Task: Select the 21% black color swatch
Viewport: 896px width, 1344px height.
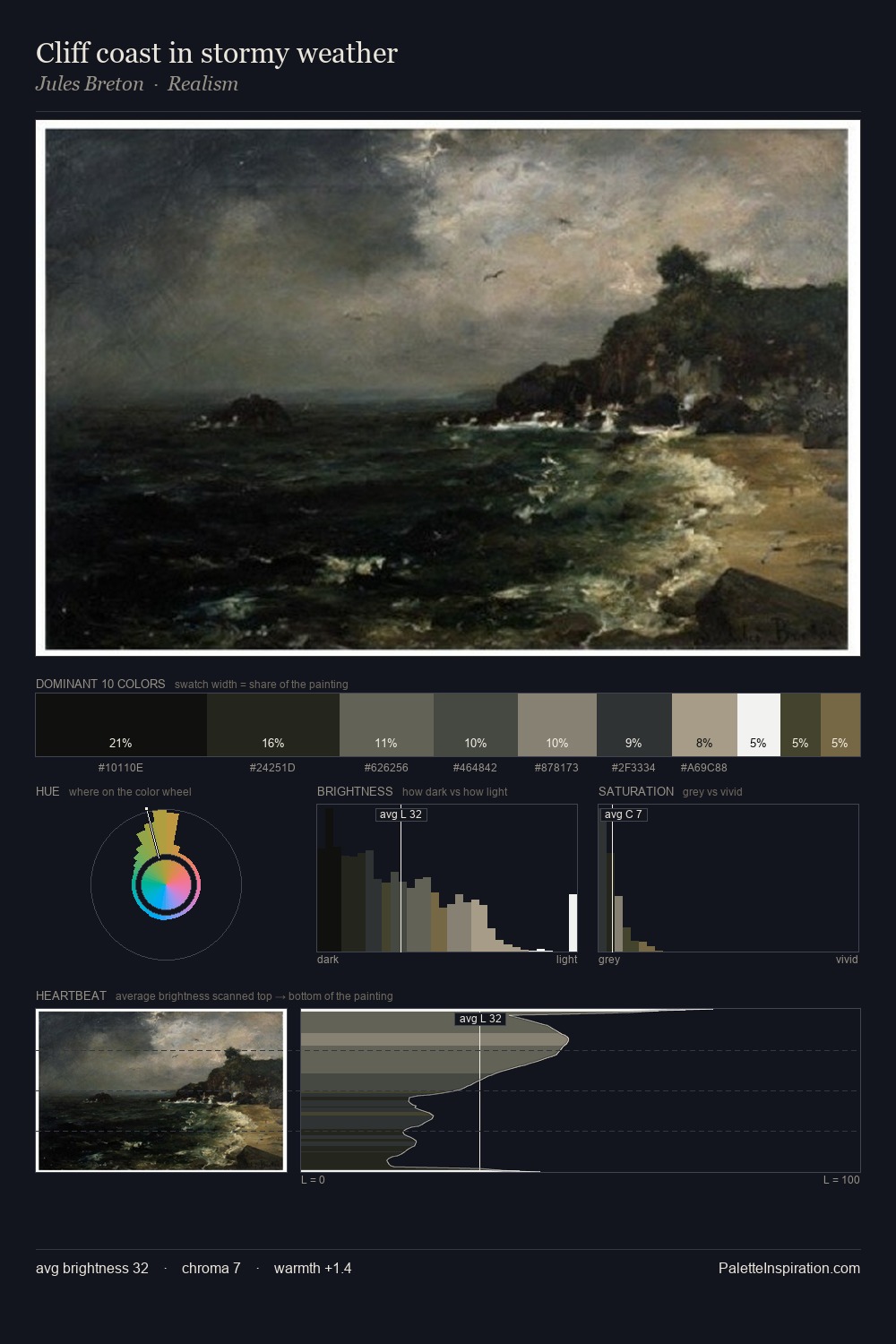Action: pyautogui.click(x=121, y=725)
